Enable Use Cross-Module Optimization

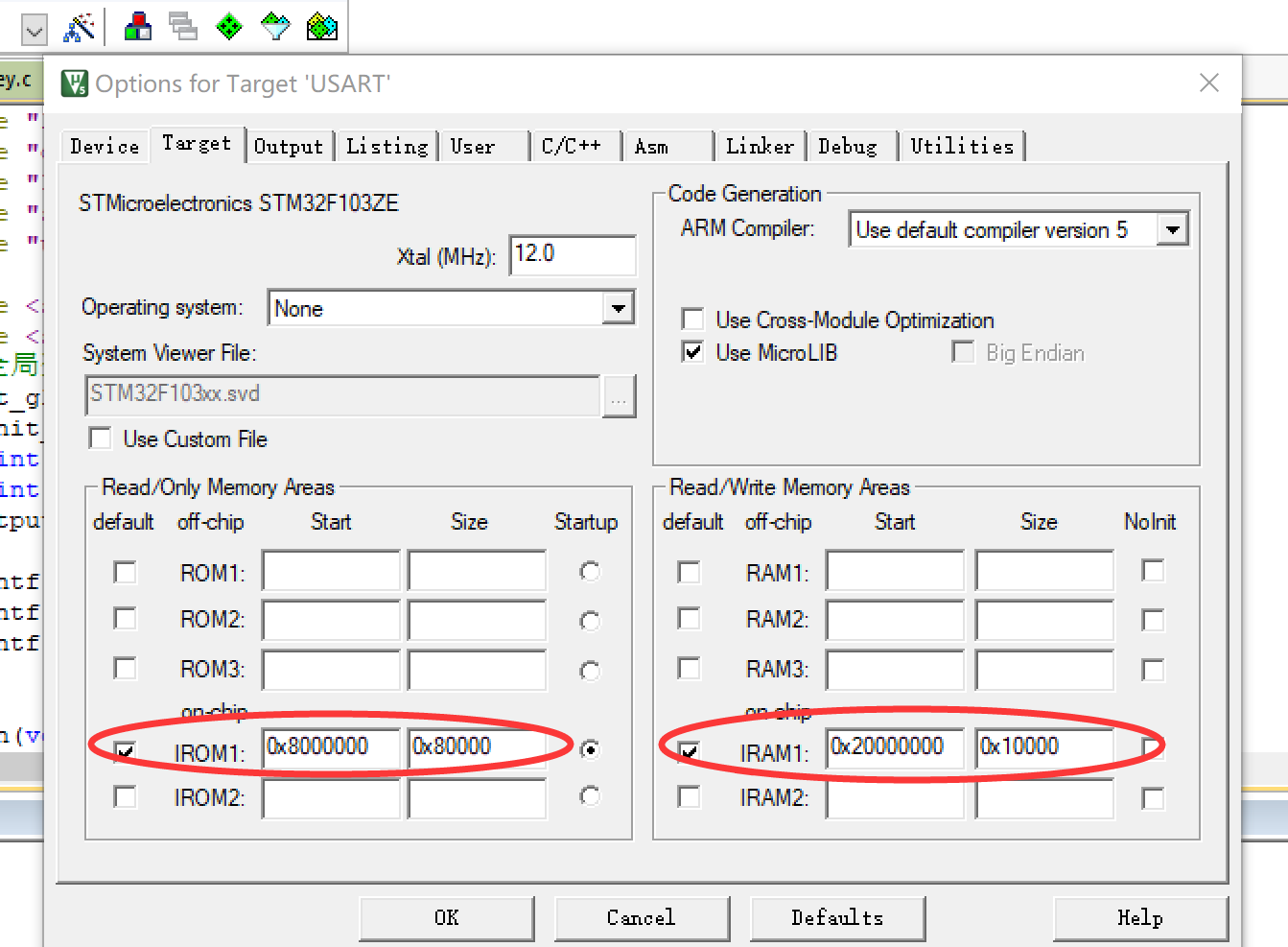click(691, 319)
